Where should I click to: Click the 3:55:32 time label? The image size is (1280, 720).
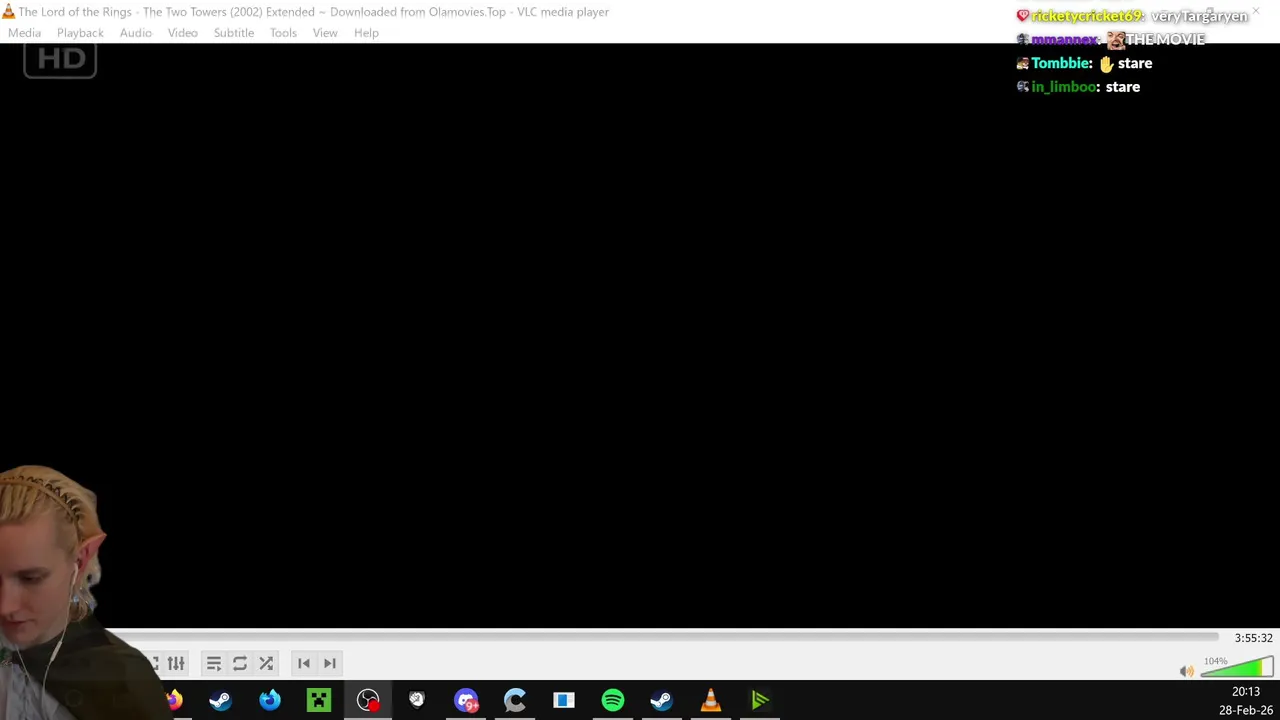click(x=1253, y=638)
